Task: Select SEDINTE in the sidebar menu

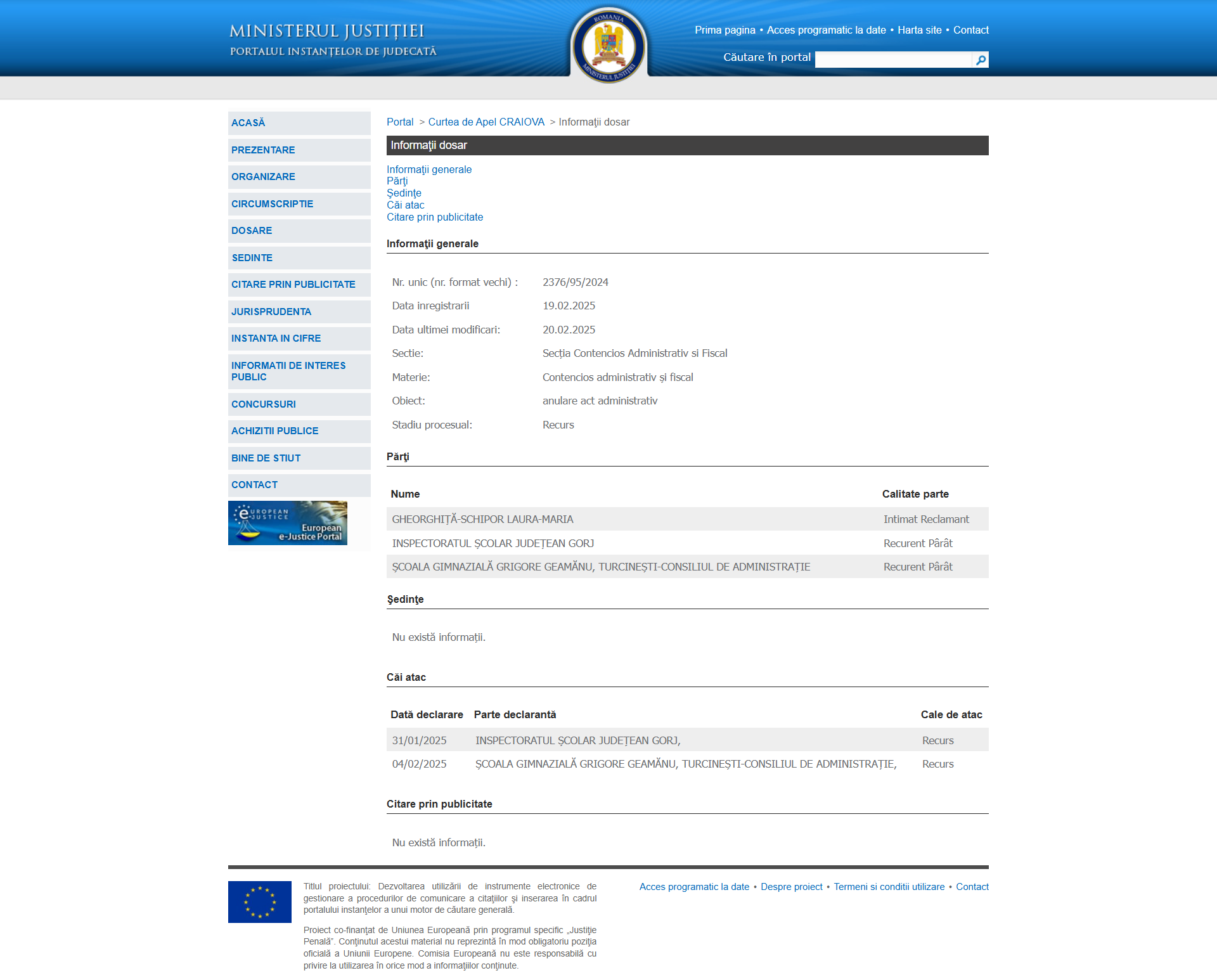Action: point(299,258)
